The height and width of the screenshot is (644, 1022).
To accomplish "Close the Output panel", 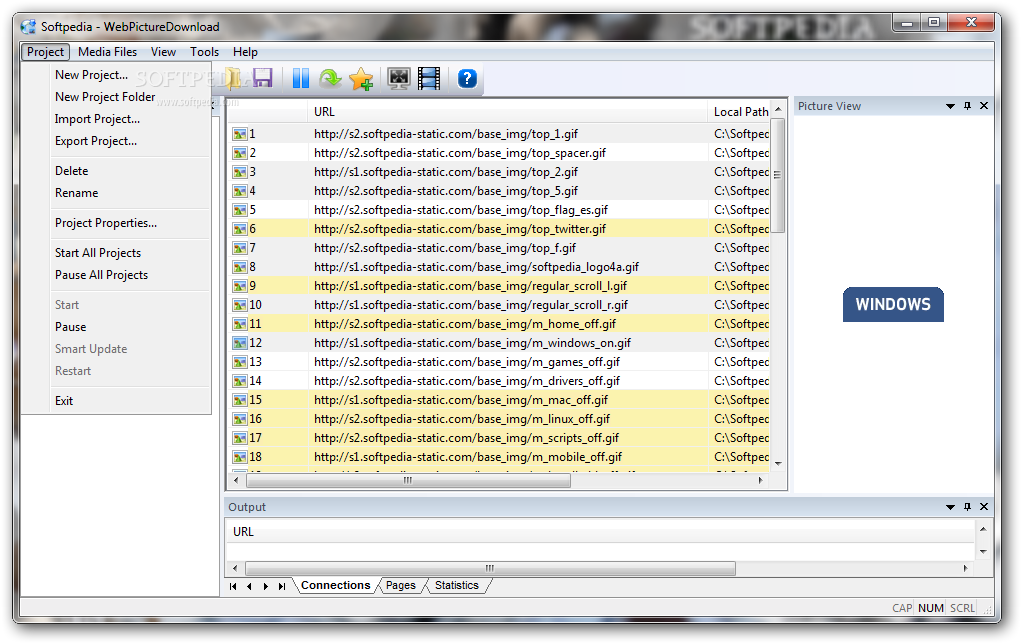I will pyautogui.click(x=984, y=506).
